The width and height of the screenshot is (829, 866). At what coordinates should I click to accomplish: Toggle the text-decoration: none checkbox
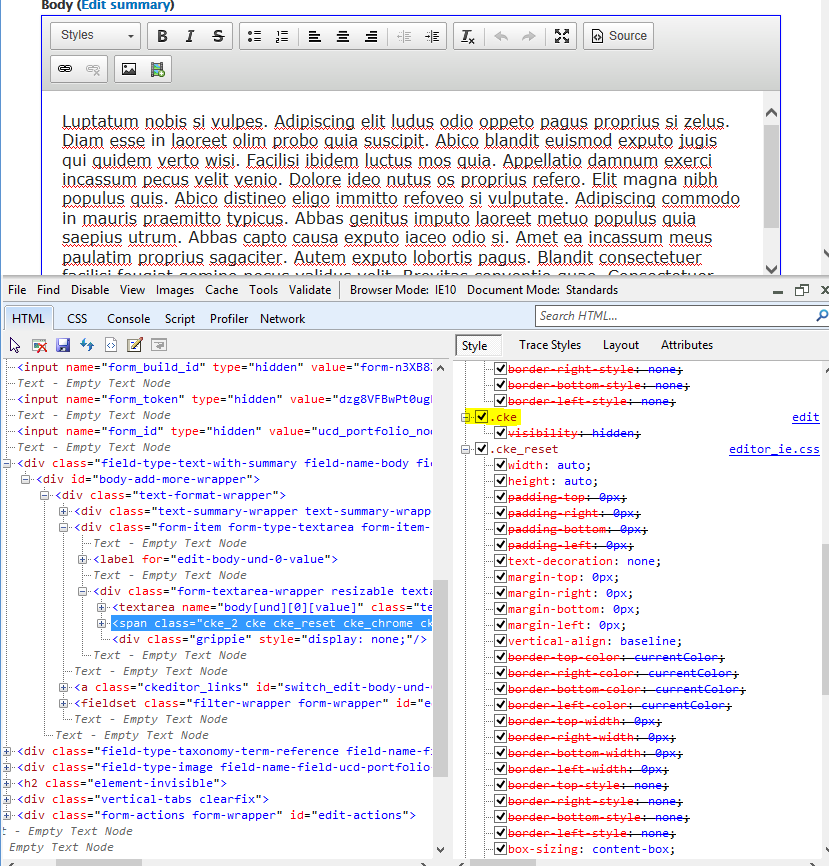500,561
